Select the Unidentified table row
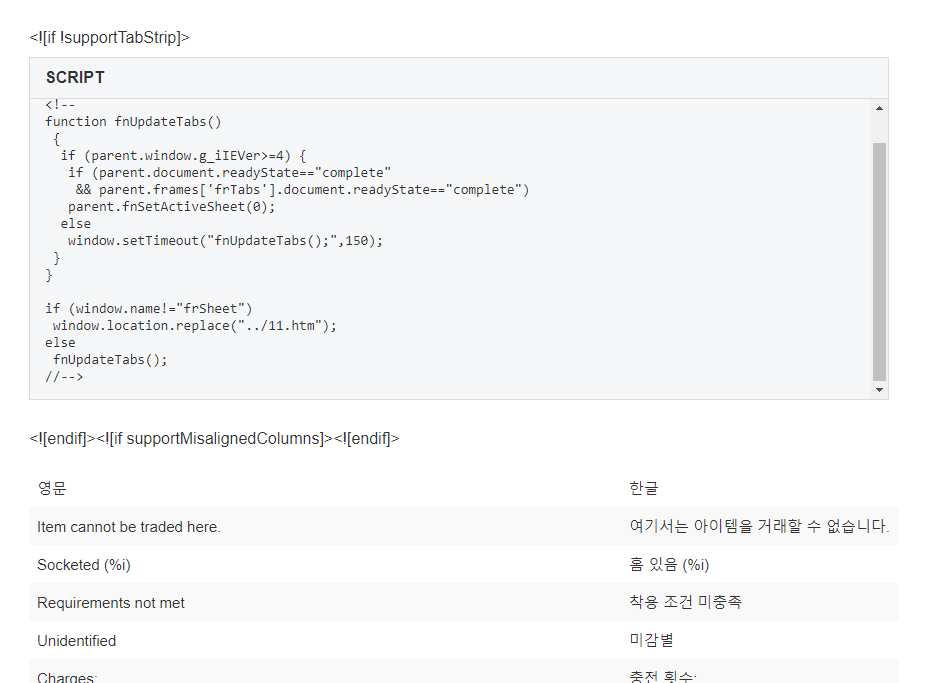The width and height of the screenshot is (939, 683). [x=75, y=640]
